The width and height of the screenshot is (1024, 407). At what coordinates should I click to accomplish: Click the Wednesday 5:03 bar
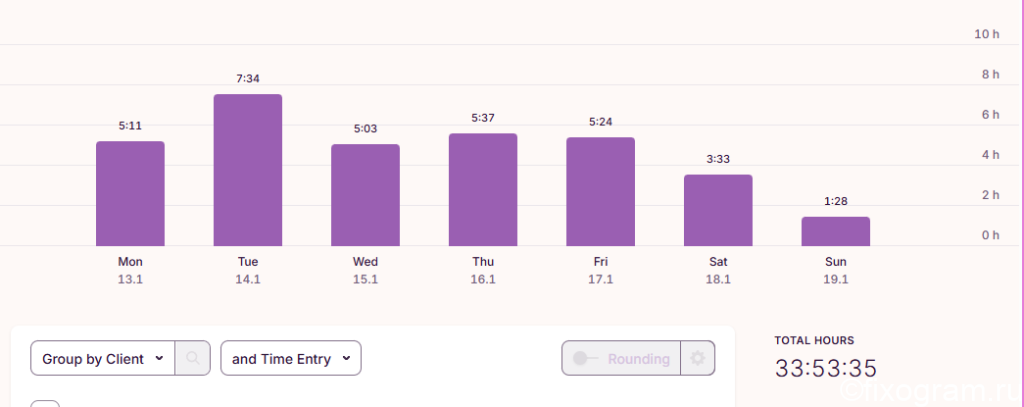click(365, 195)
